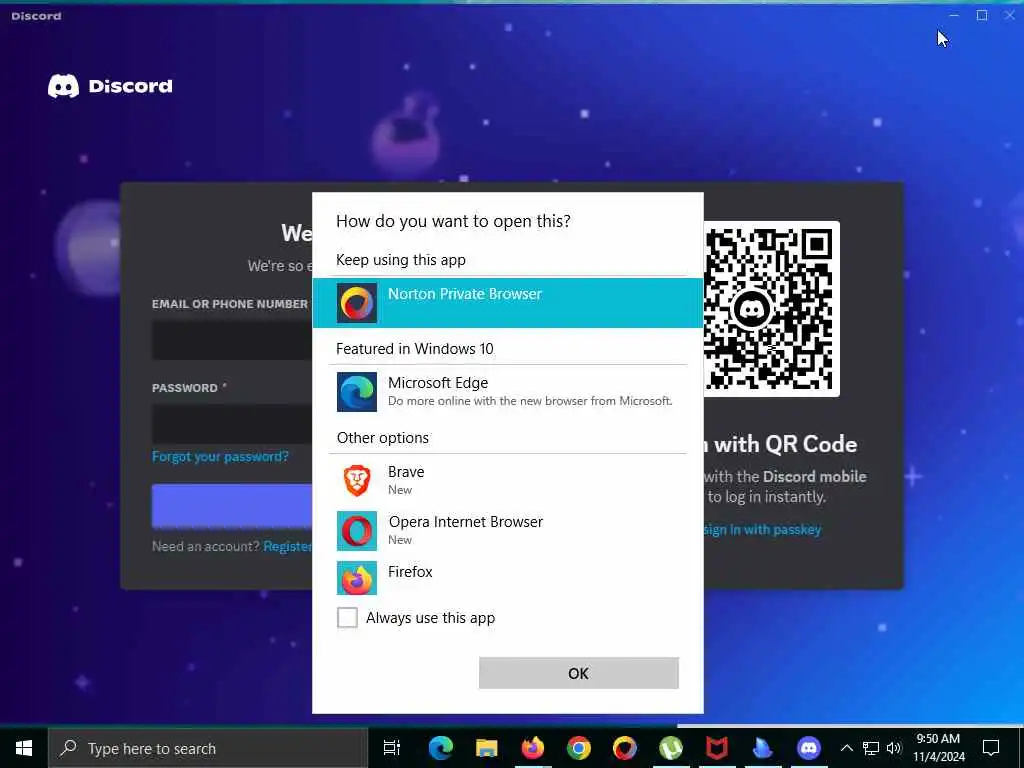Open the volume control tray icon
Image resolution: width=1024 pixels, height=768 pixels.
[894, 748]
